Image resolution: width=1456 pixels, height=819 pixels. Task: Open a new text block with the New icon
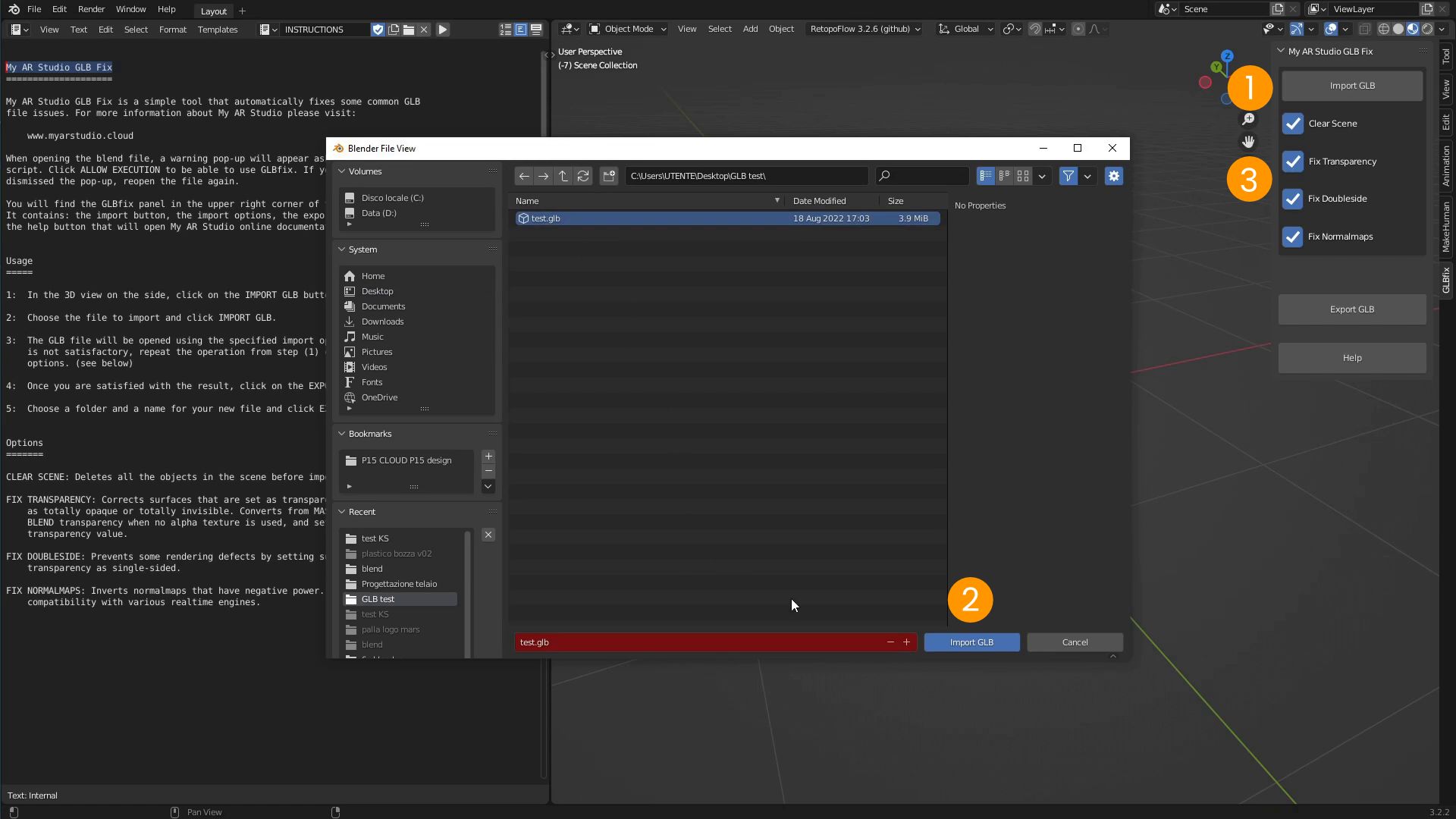(394, 30)
